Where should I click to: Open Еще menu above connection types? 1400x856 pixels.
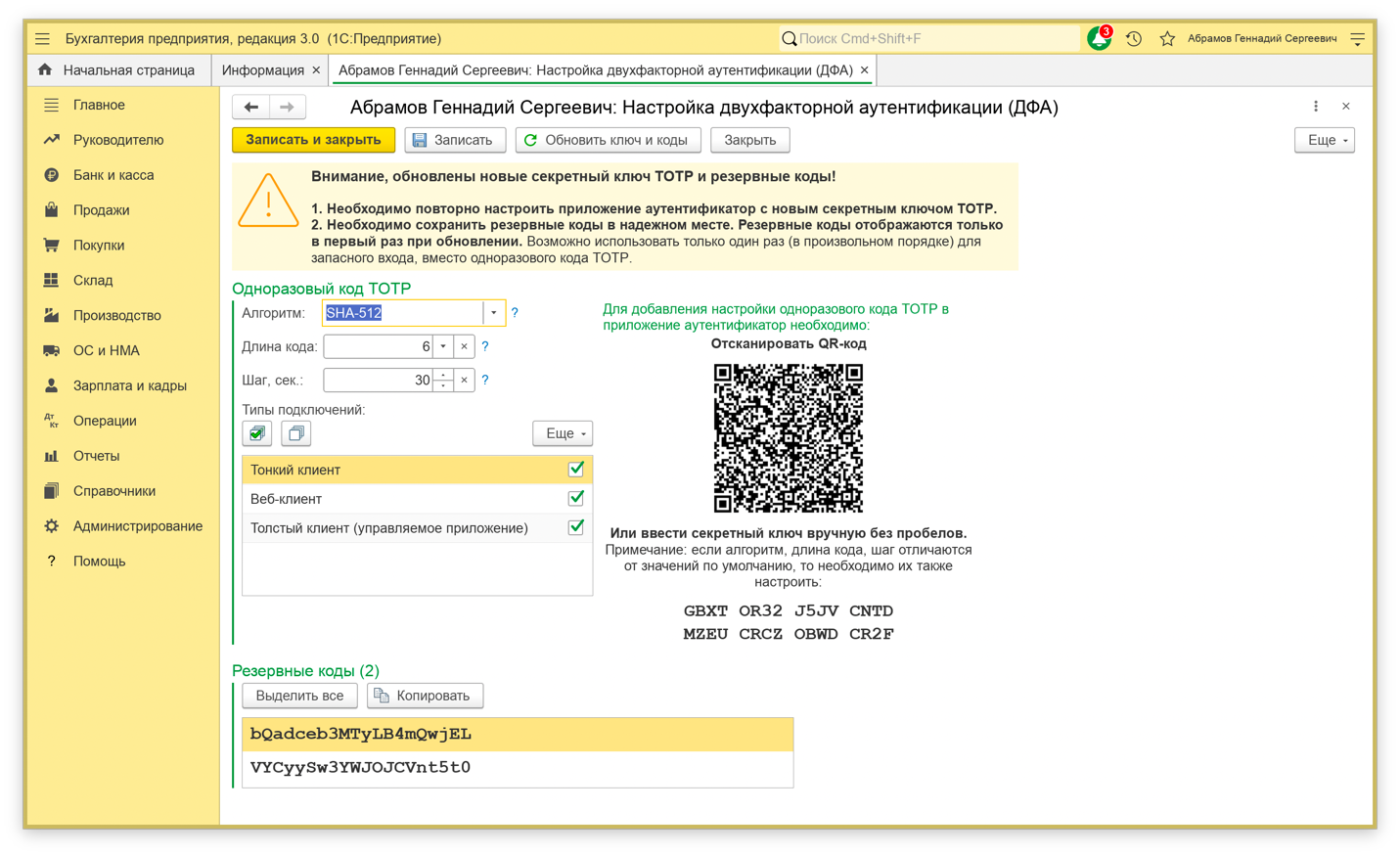pyautogui.click(x=563, y=433)
